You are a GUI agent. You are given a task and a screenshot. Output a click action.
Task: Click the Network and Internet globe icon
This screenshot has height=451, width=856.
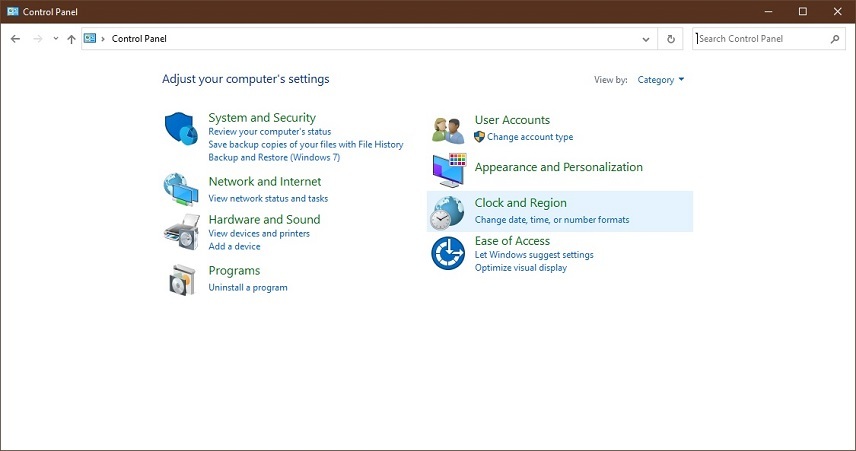[x=181, y=189]
